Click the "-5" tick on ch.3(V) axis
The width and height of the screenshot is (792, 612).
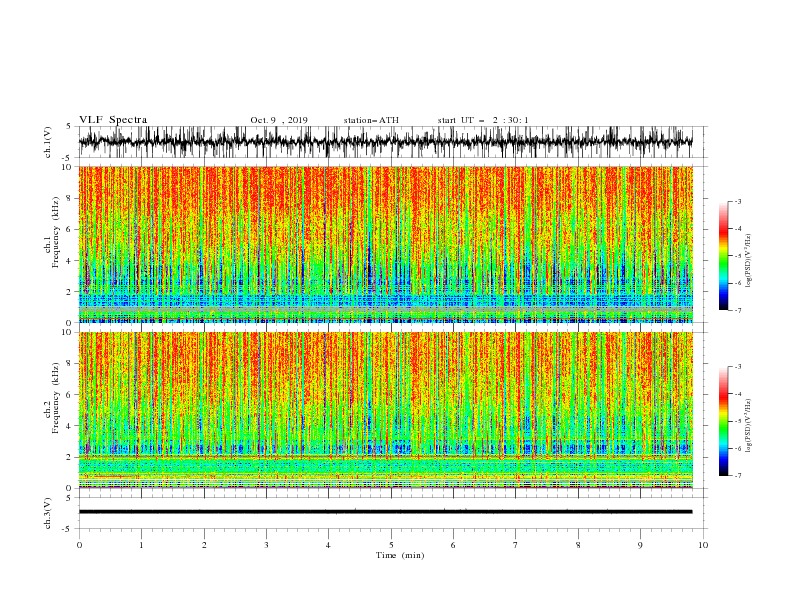coord(68,529)
